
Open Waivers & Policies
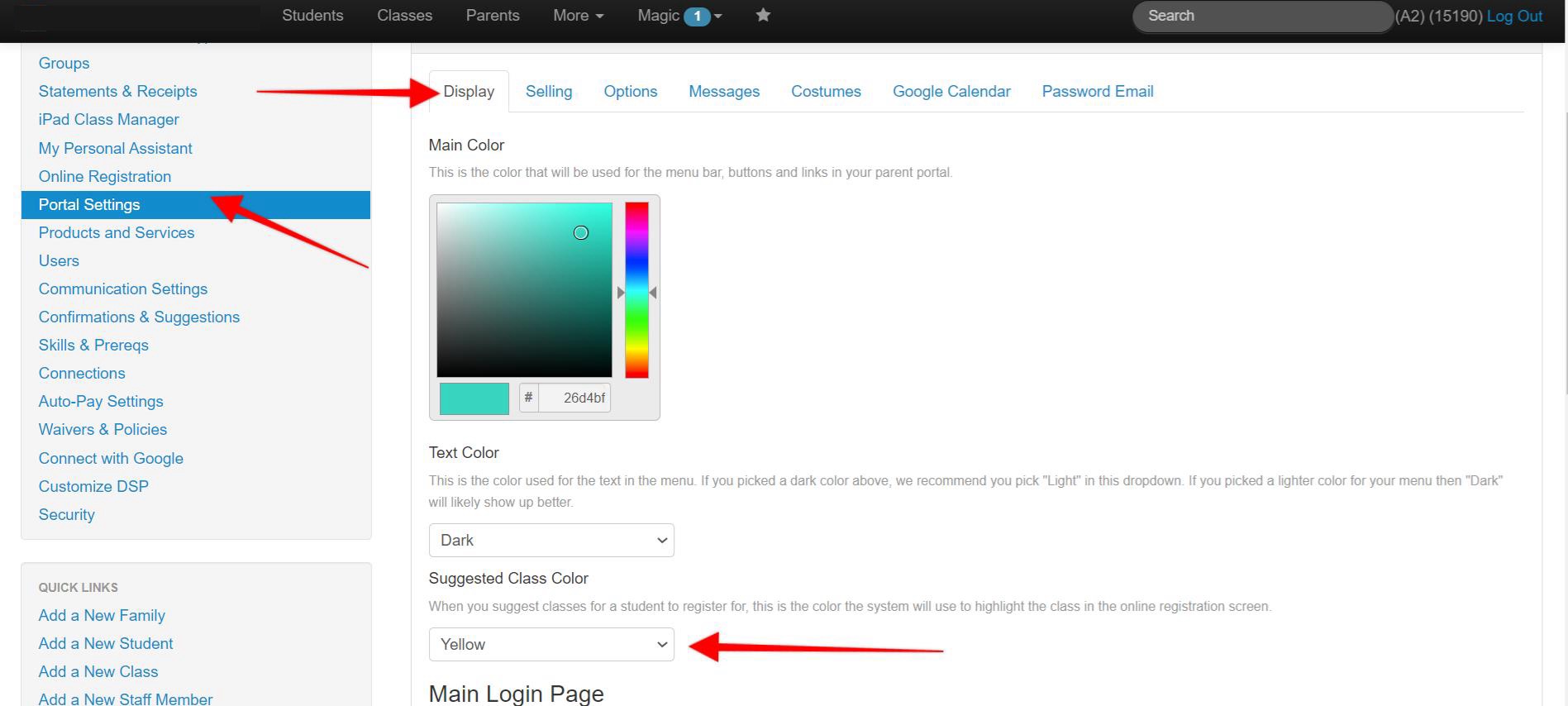pos(102,430)
